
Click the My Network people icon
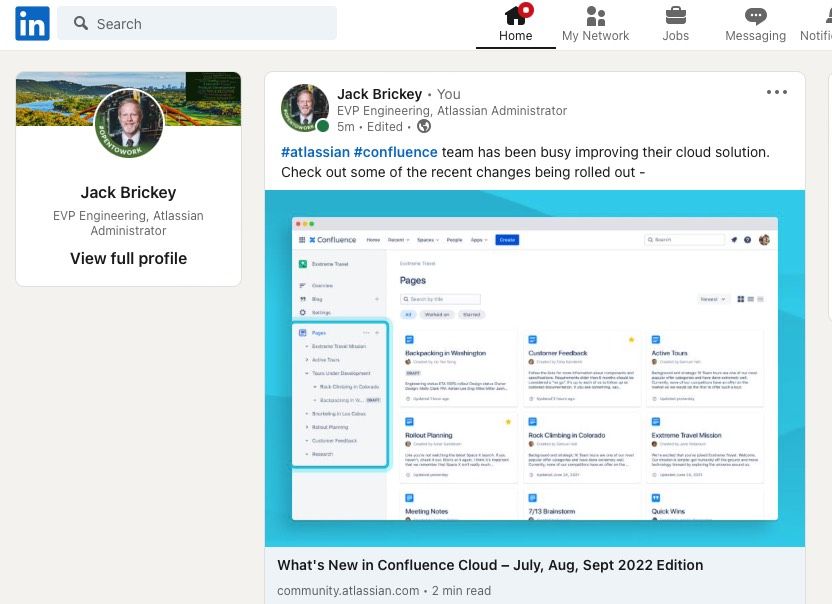(x=595, y=16)
